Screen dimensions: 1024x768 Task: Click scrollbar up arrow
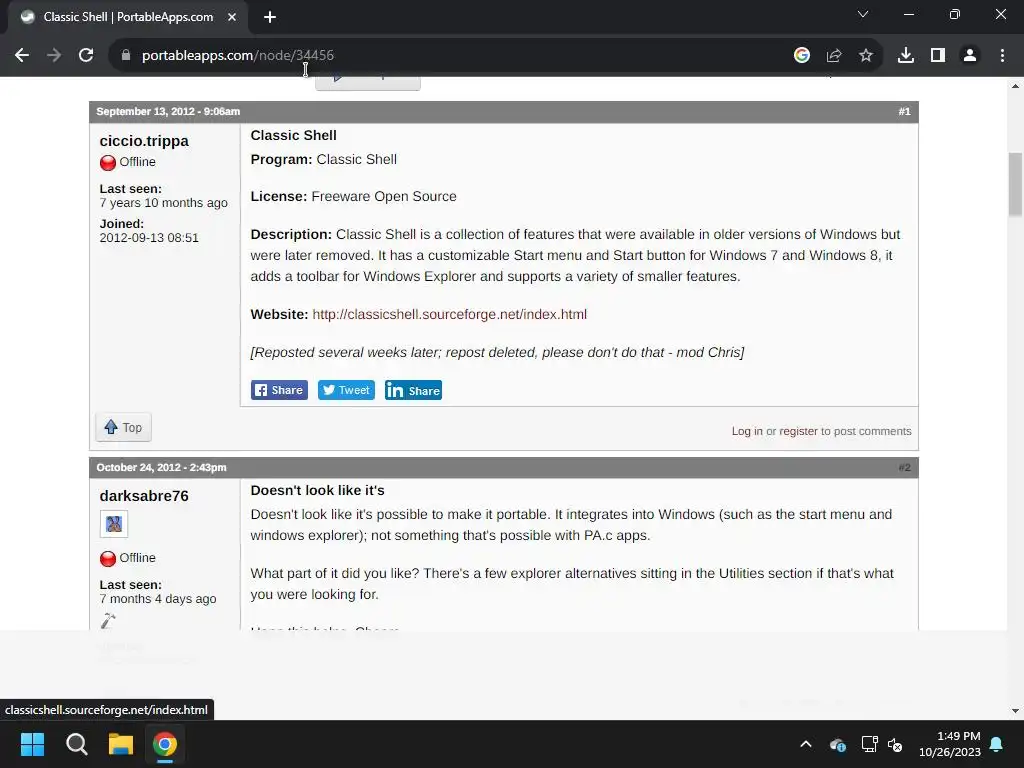pyautogui.click(x=1015, y=86)
